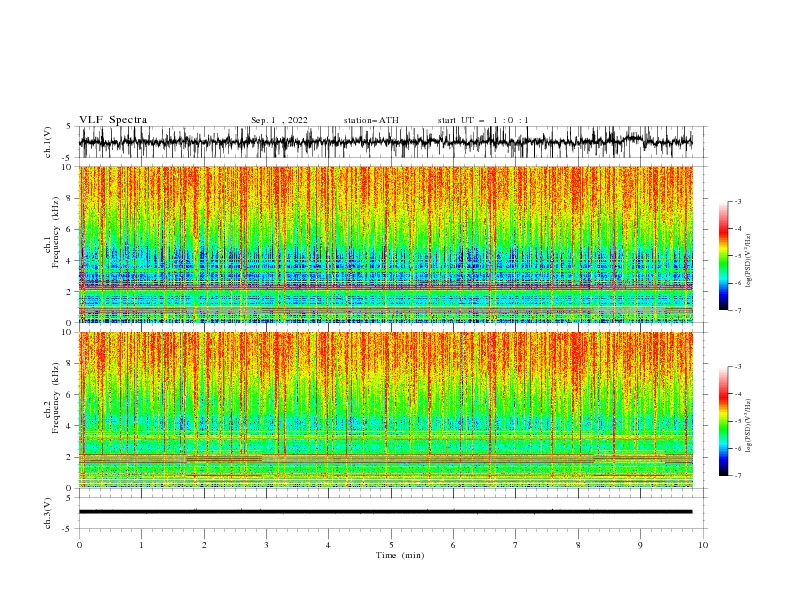792x612 pixels.
Task: Click the ch.2 spectrogram plot area
Action: tap(386, 410)
